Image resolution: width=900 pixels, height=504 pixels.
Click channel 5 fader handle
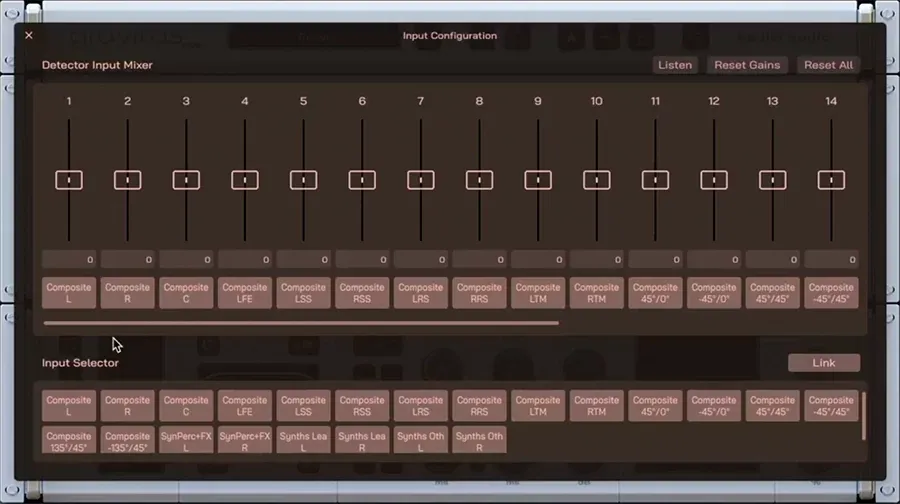click(x=303, y=180)
